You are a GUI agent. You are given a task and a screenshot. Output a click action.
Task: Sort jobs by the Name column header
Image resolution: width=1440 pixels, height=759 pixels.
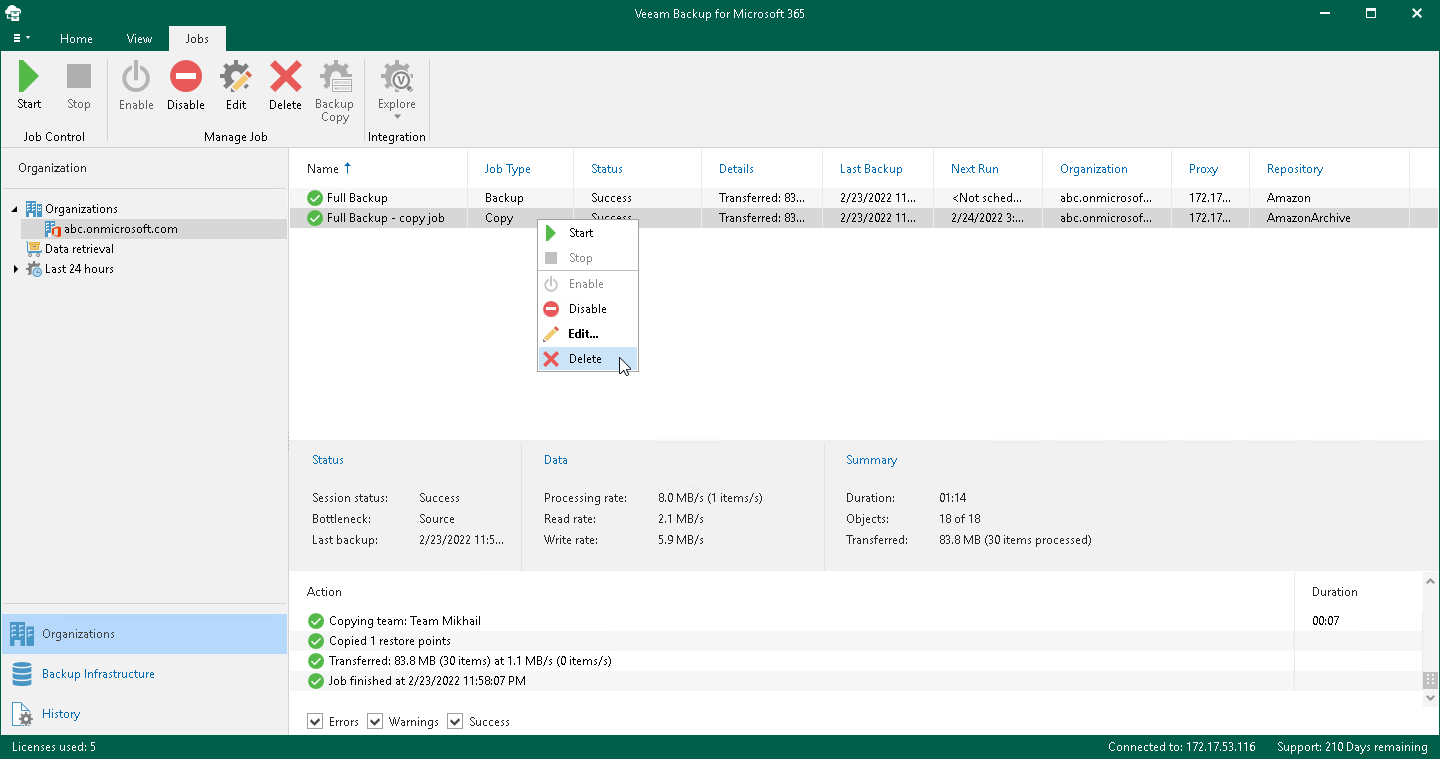378,169
